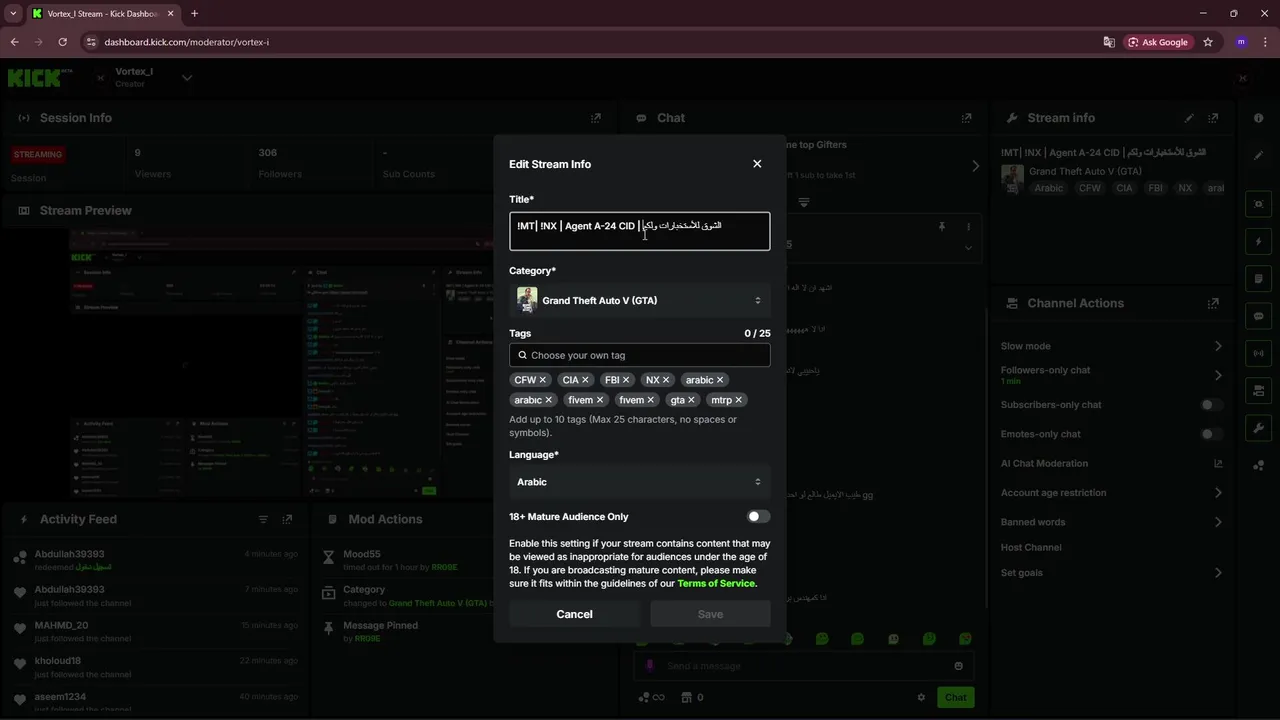Open the browser tab search dropdown
The width and height of the screenshot is (1280, 720).
pyautogui.click(x=13, y=14)
